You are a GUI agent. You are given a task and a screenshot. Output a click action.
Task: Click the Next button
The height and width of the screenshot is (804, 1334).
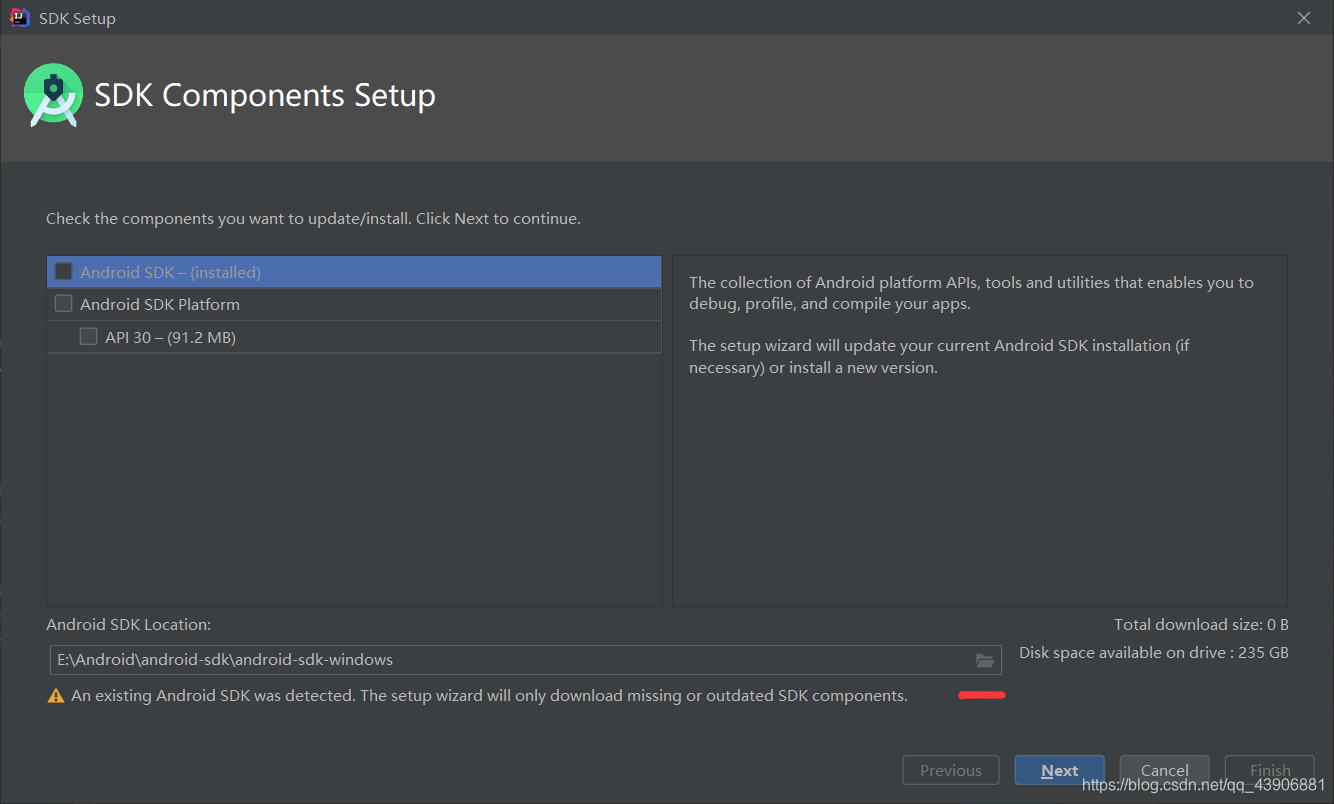tap(1059, 770)
